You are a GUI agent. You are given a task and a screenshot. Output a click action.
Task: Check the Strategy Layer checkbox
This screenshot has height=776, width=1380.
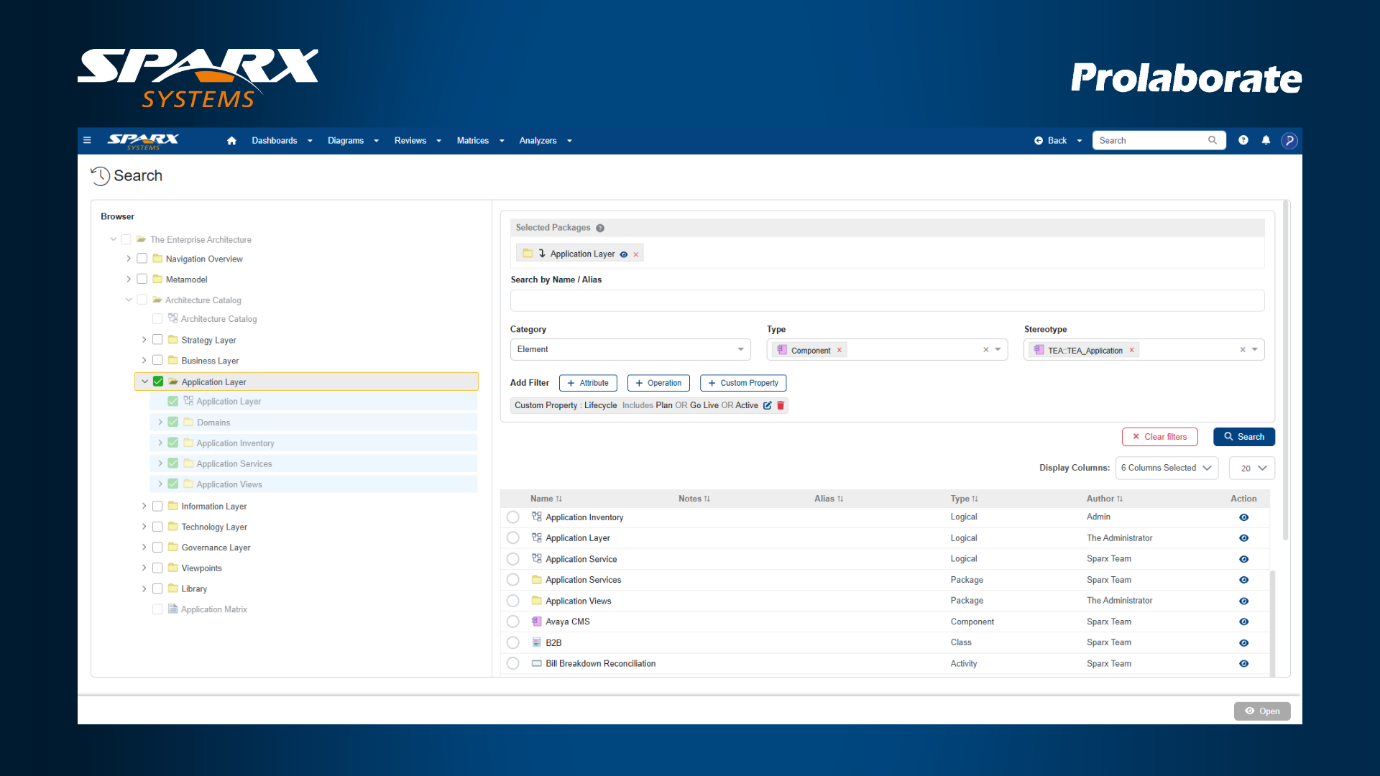[157, 340]
